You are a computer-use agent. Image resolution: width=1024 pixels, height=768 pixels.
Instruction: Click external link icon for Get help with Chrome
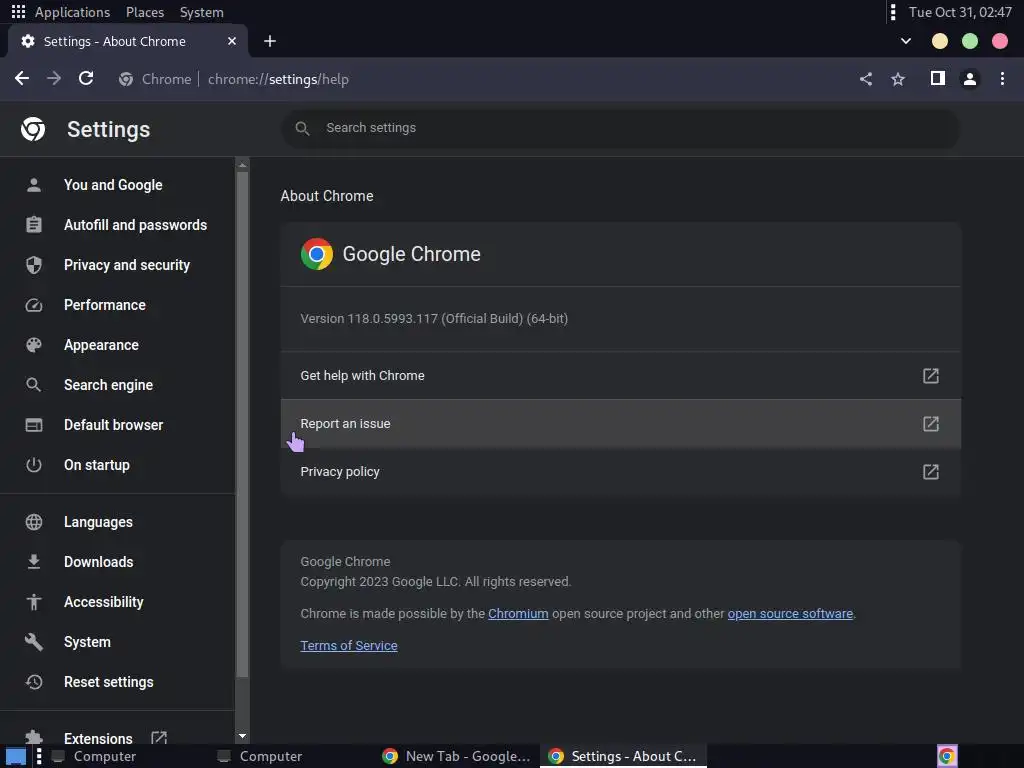931,376
